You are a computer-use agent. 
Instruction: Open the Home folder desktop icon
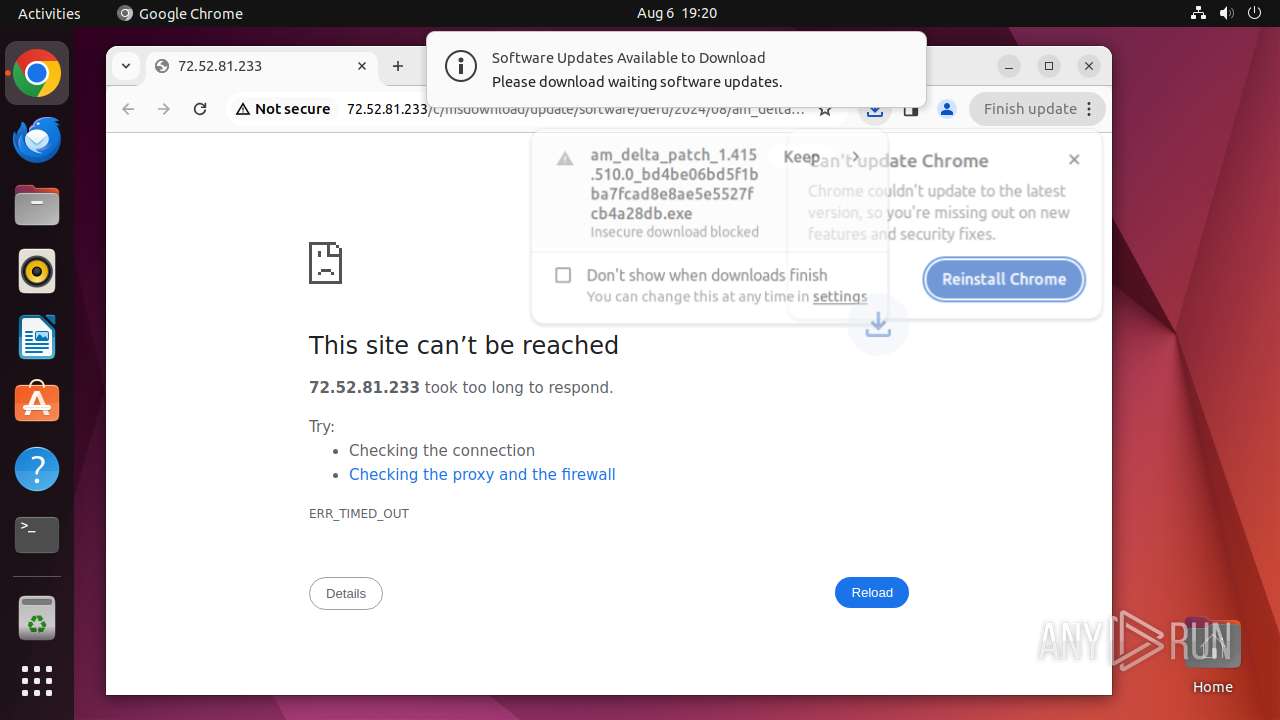point(1212,656)
